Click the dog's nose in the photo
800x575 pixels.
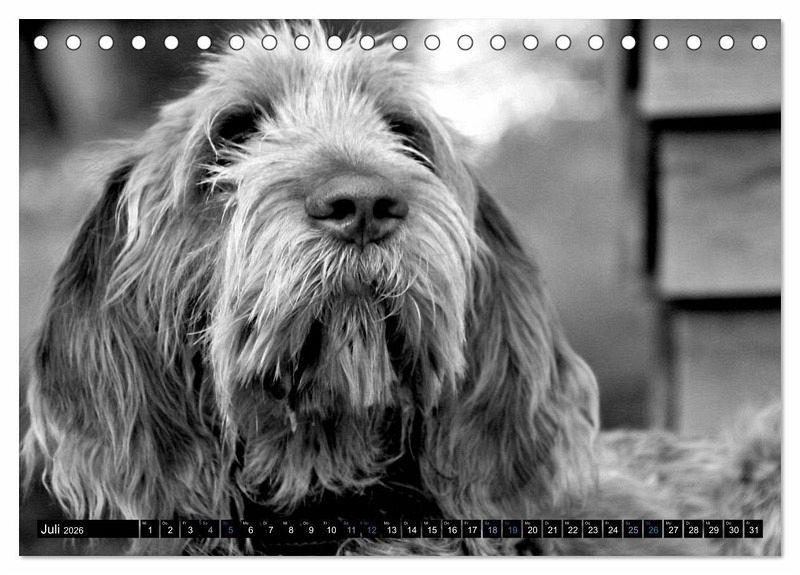[356, 208]
